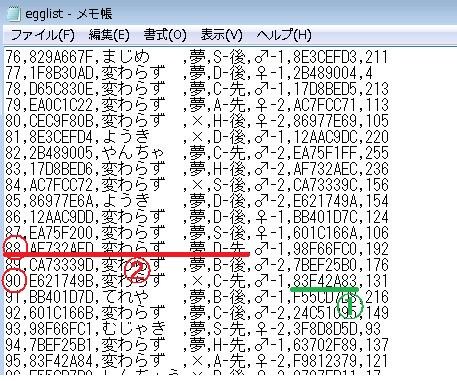Click the number 211 ending line 76

click(377, 57)
